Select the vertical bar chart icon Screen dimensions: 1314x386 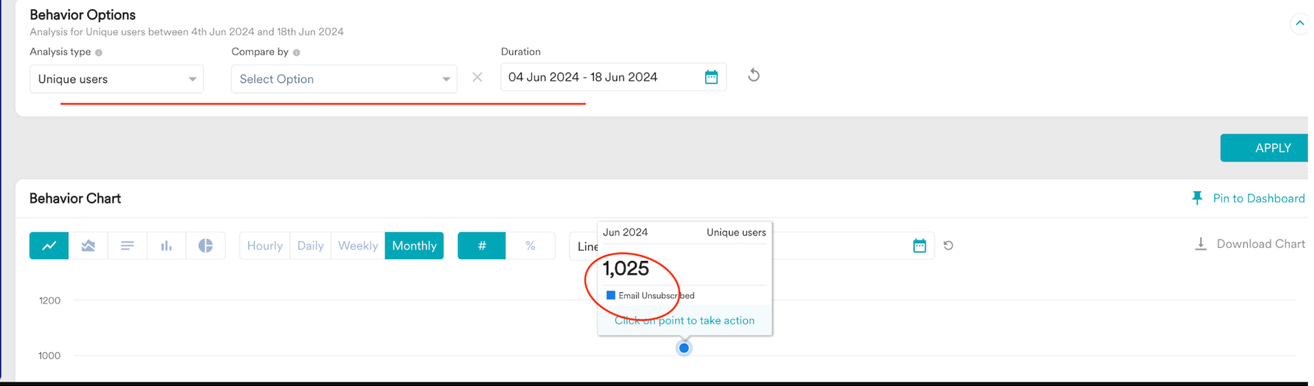pos(166,245)
